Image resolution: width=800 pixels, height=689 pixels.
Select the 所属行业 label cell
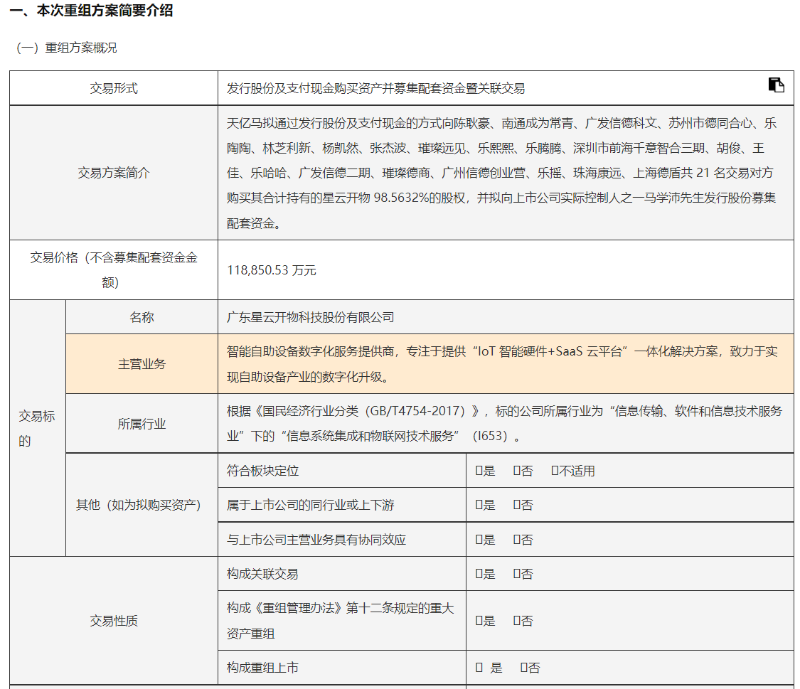[141, 423]
